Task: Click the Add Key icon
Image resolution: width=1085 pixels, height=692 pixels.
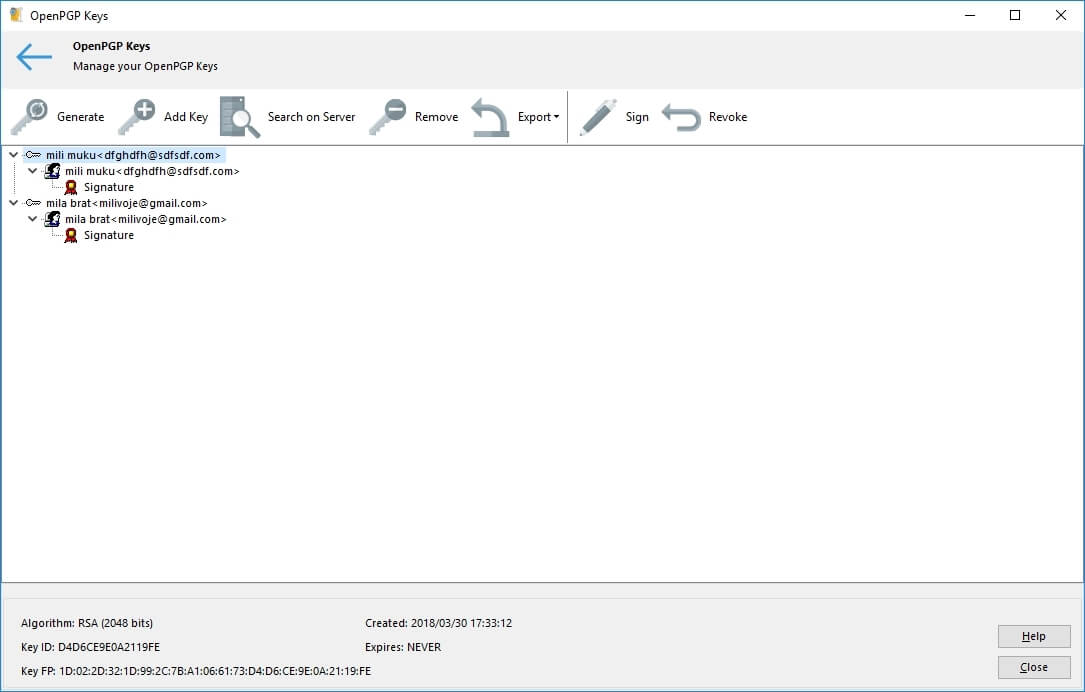Action: point(137,117)
